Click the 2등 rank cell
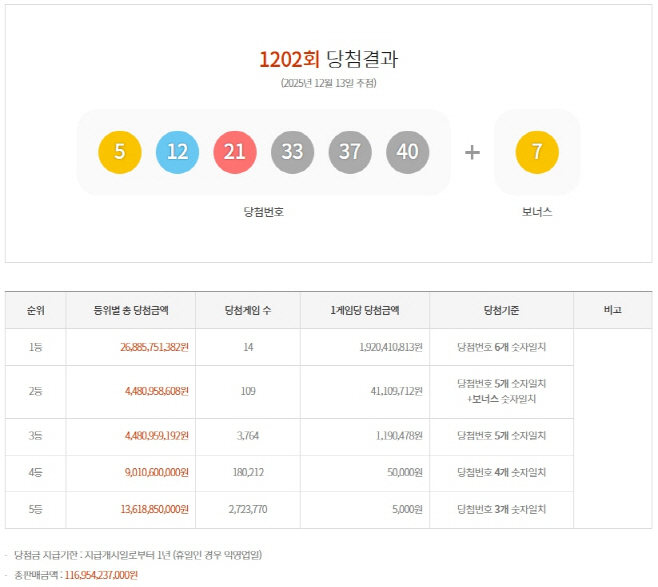658x587 pixels. [x=36, y=392]
